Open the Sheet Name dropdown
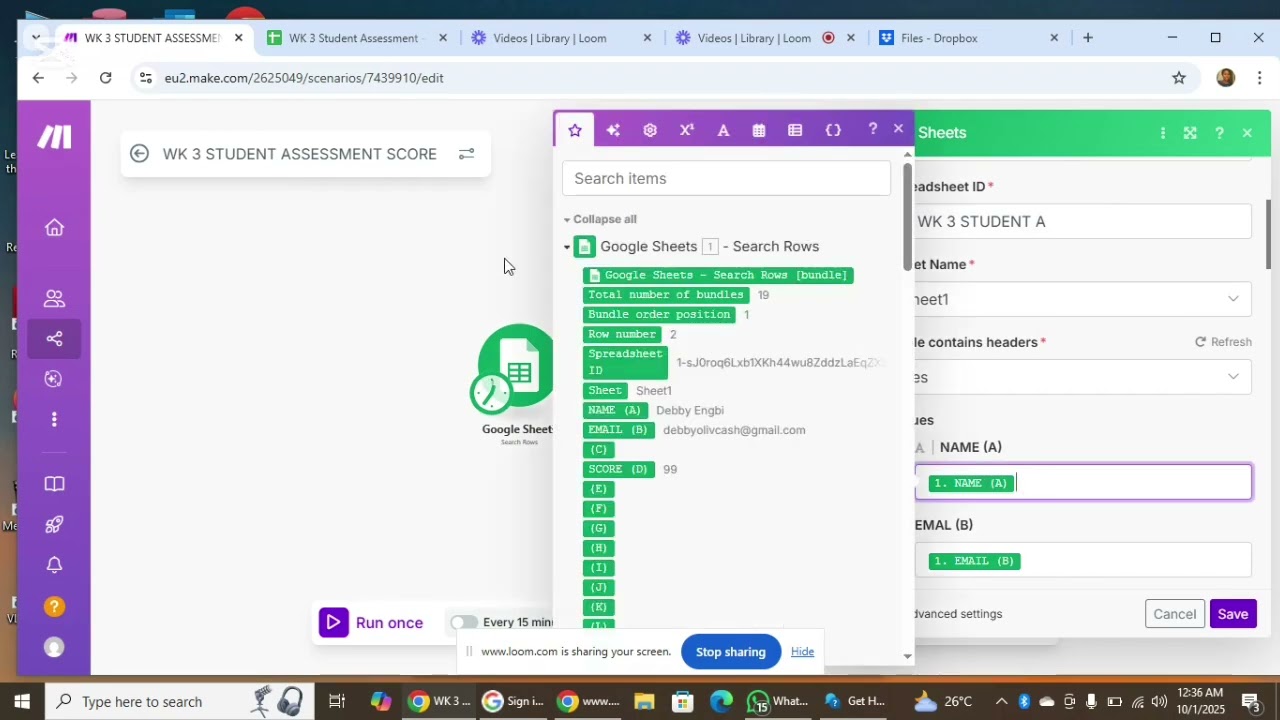 tap(1083, 299)
